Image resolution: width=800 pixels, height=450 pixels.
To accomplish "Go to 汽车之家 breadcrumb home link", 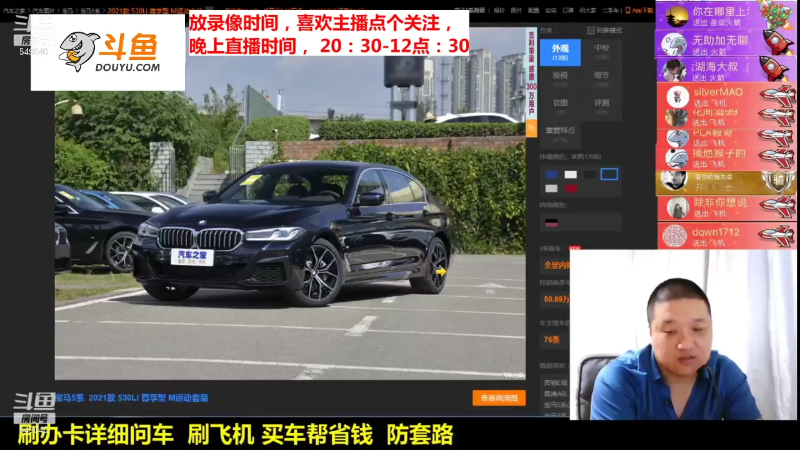I will [14, 10].
